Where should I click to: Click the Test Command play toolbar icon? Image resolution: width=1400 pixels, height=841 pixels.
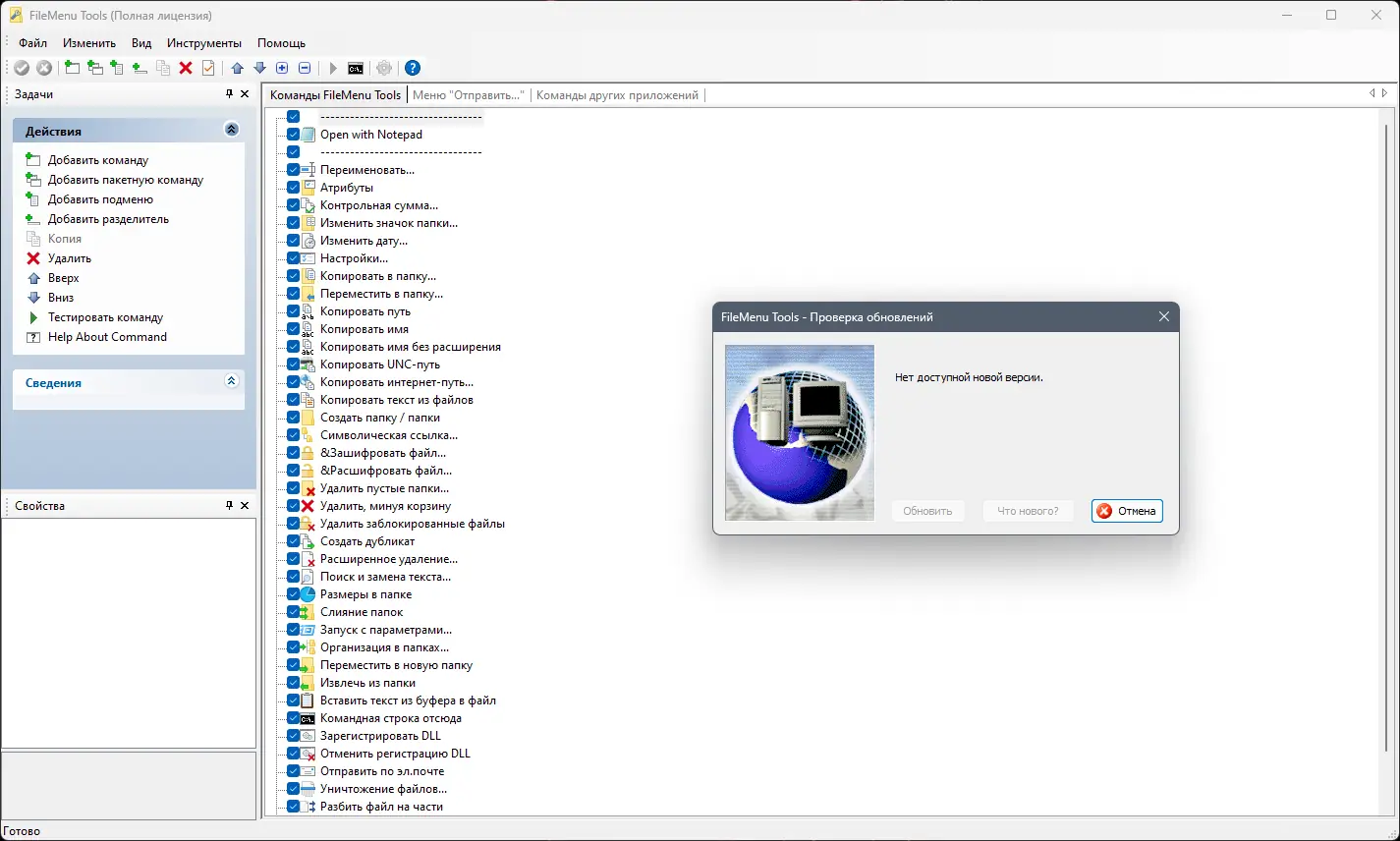333,68
